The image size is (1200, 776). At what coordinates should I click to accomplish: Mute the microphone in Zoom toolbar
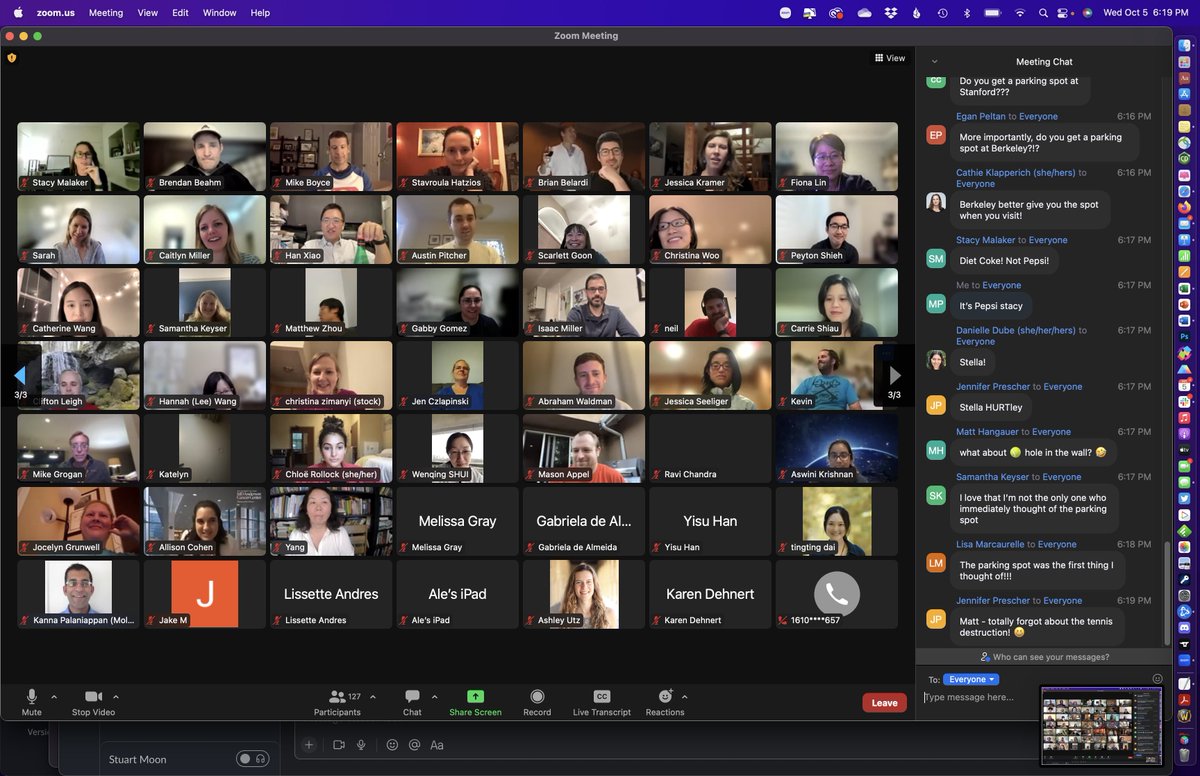32,702
